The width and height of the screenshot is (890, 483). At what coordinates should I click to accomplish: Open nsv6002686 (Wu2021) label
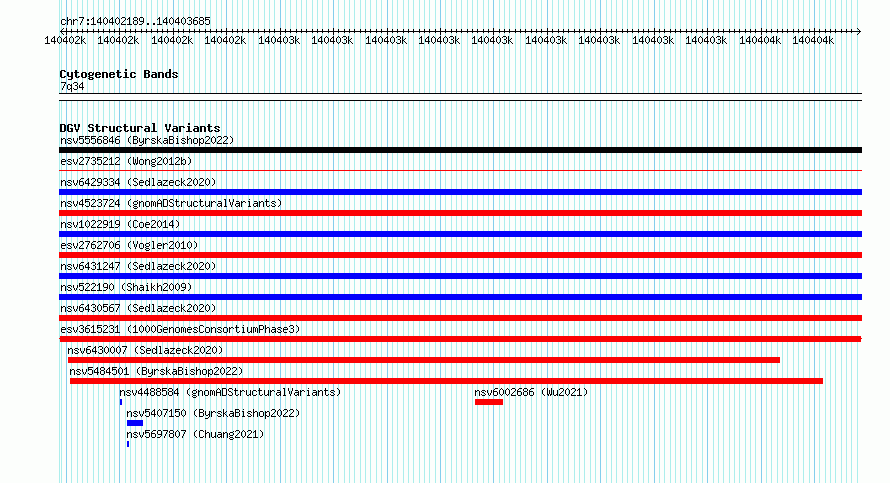(531, 392)
